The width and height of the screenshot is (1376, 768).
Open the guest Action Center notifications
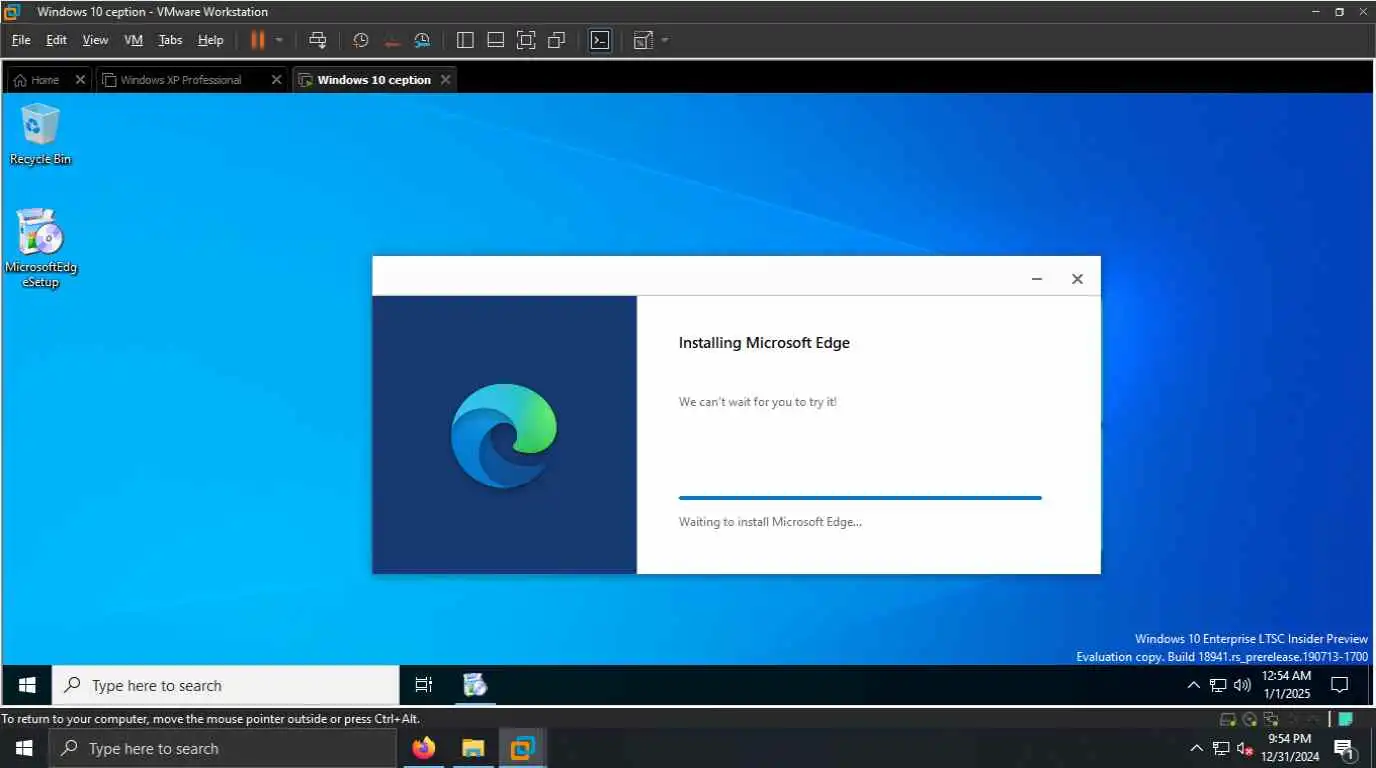pyautogui.click(x=1340, y=685)
